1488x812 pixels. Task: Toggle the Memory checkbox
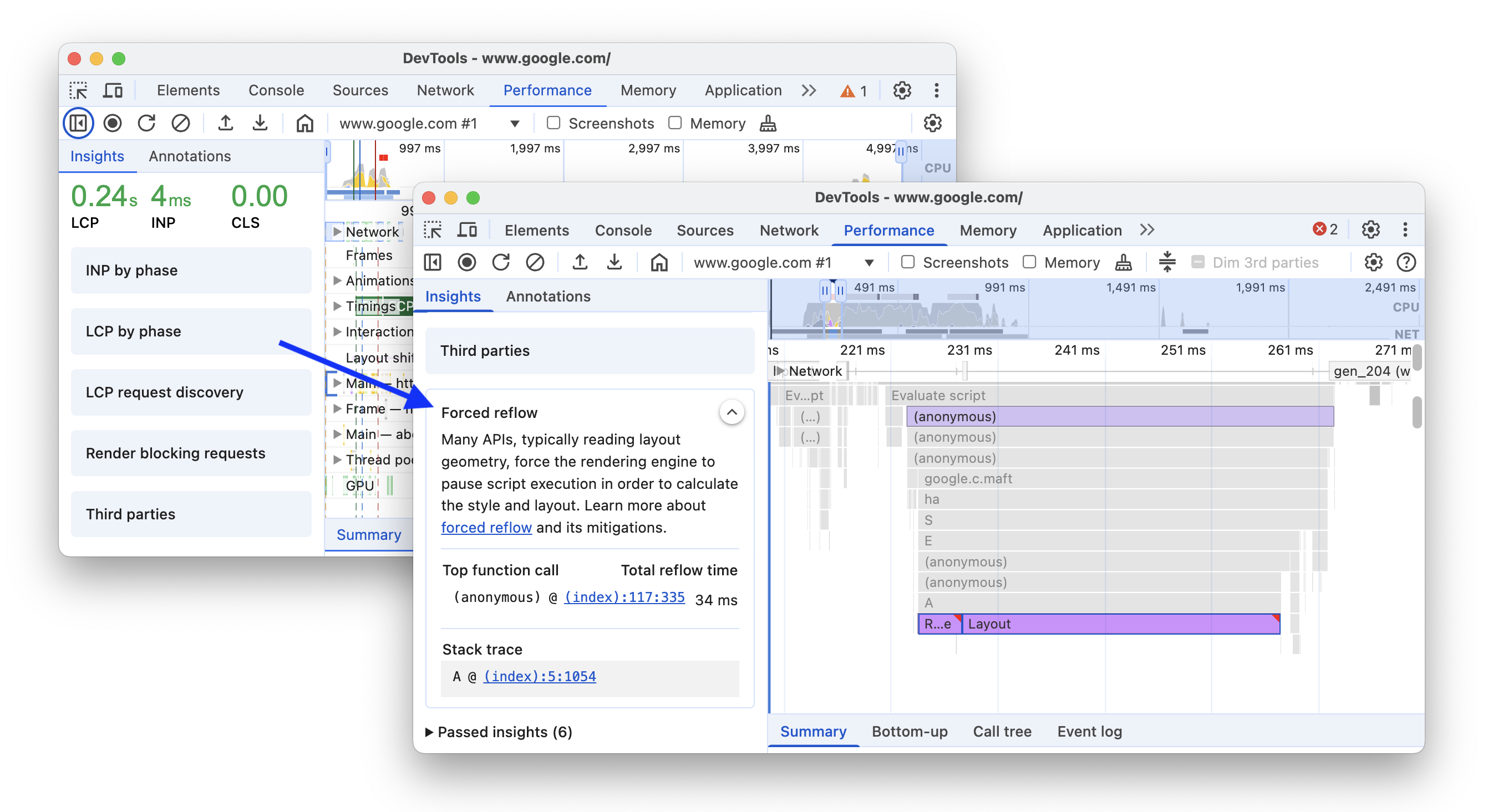coord(1029,262)
